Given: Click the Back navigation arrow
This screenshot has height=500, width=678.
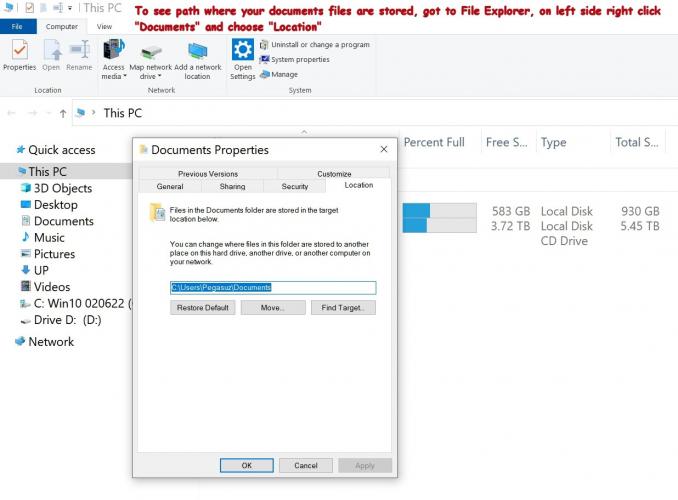Looking at the screenshot, I should (12, 113).
